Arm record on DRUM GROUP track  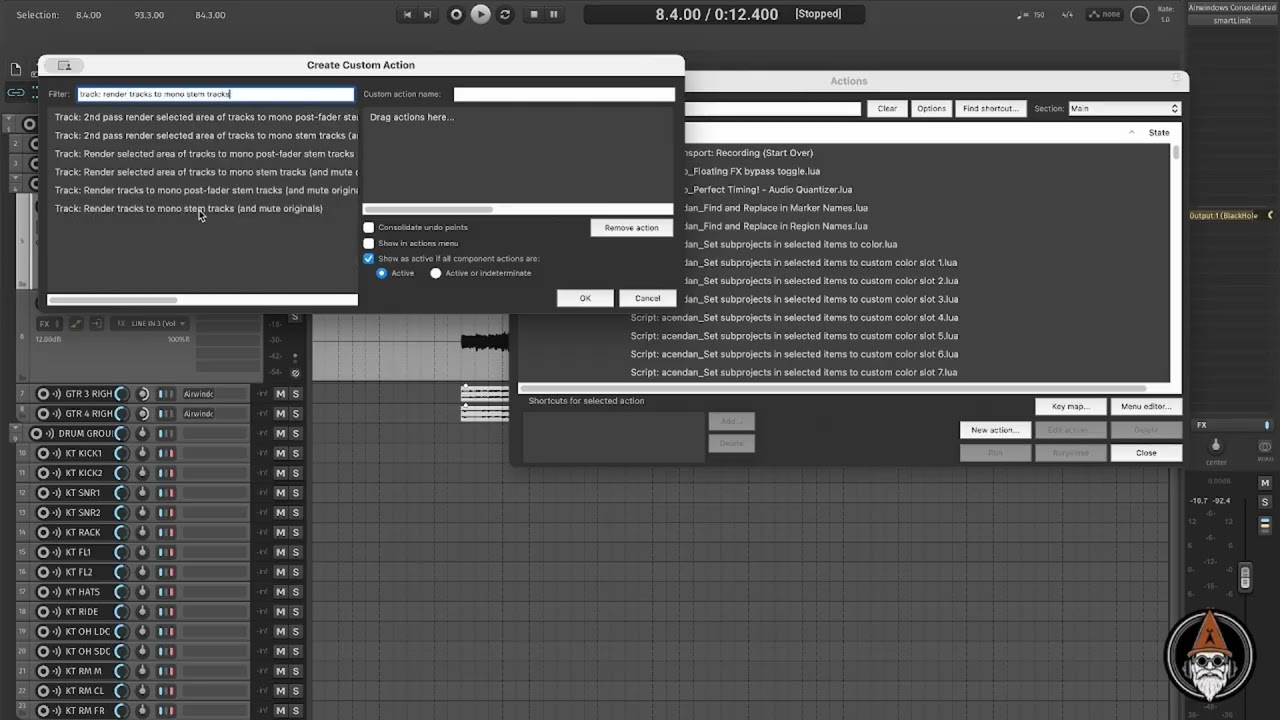coord(36,433)
